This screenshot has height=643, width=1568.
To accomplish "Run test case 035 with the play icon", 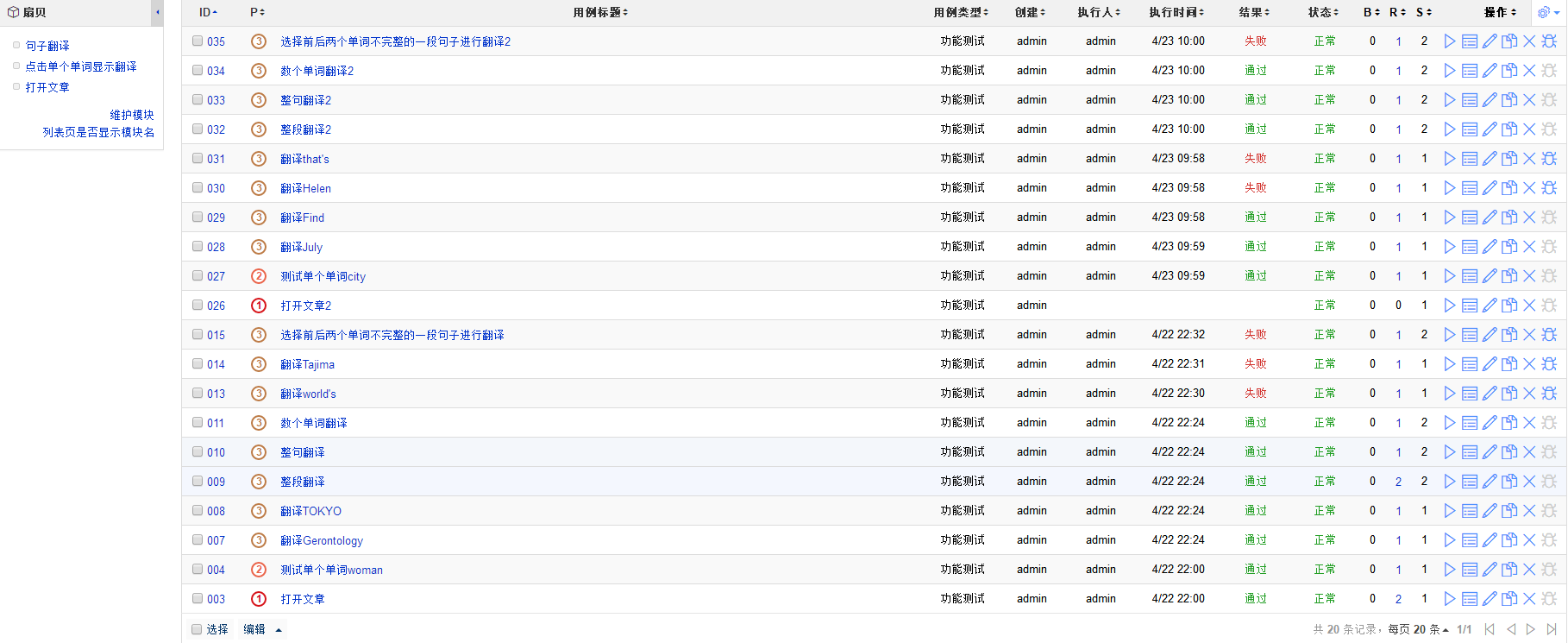I will [x=1450, y=41].
